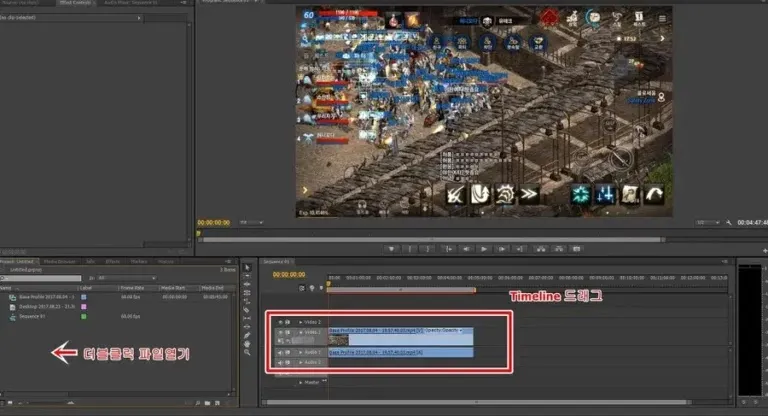The height and width of the screenshot is (416, 768).
Task: Mute Audio 1 track with speaker toggle
Action: (281, 353)
